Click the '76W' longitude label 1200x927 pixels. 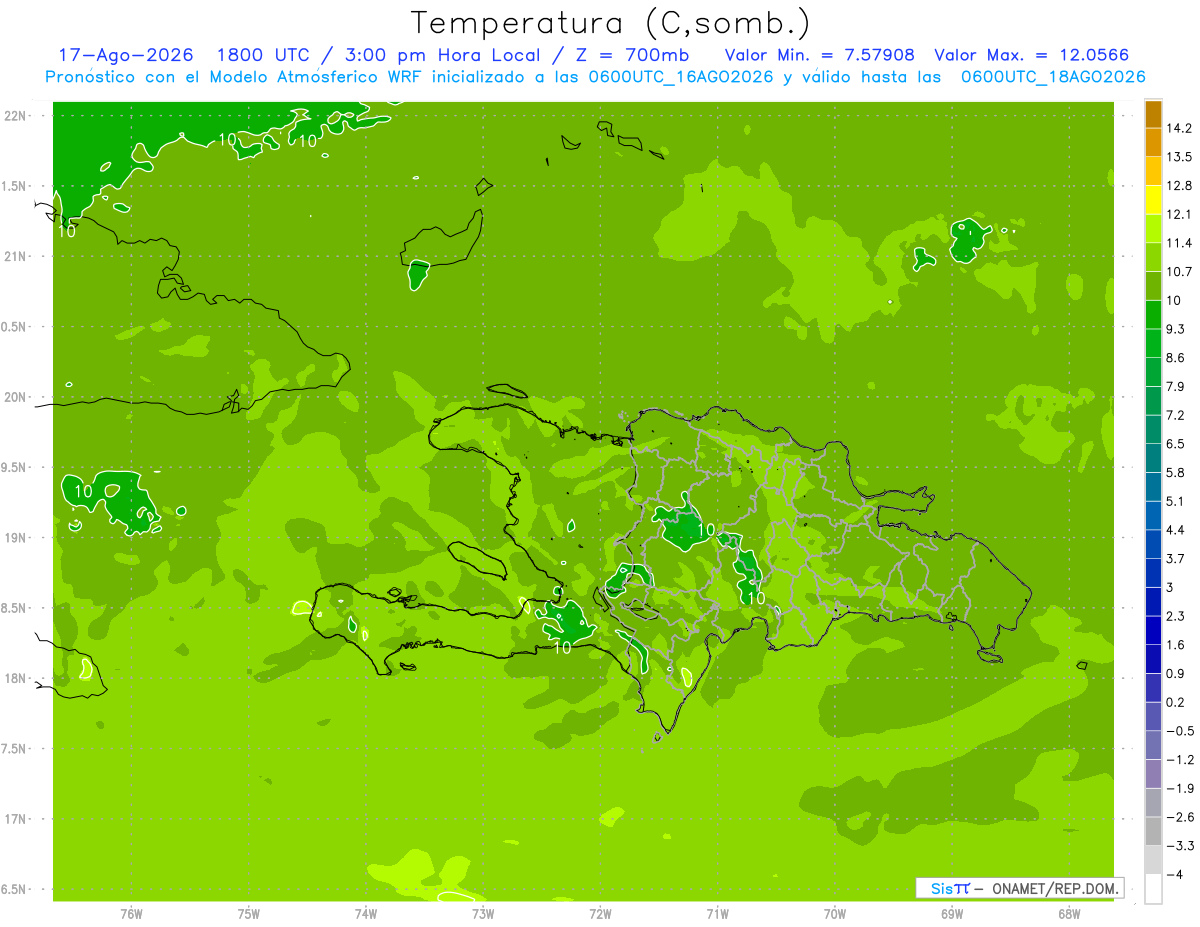pos(131,914)
